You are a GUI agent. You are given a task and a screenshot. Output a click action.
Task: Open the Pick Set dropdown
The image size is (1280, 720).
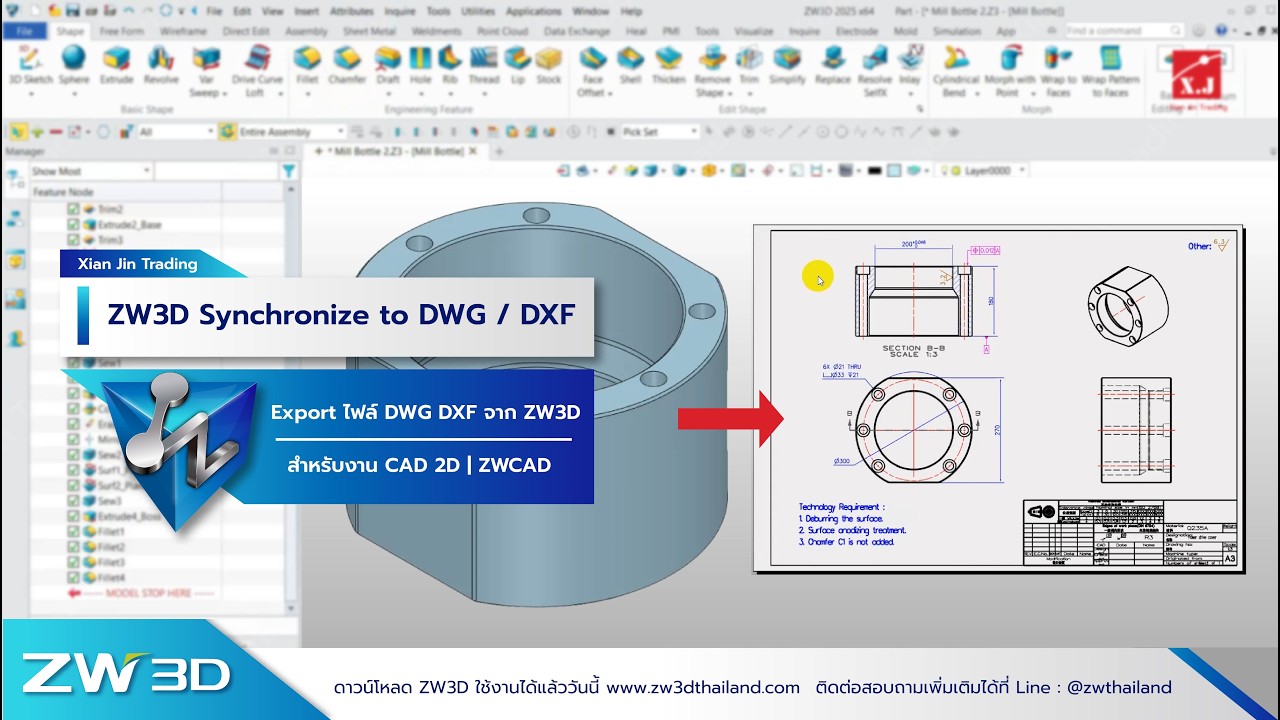click(x=659, y=131)
